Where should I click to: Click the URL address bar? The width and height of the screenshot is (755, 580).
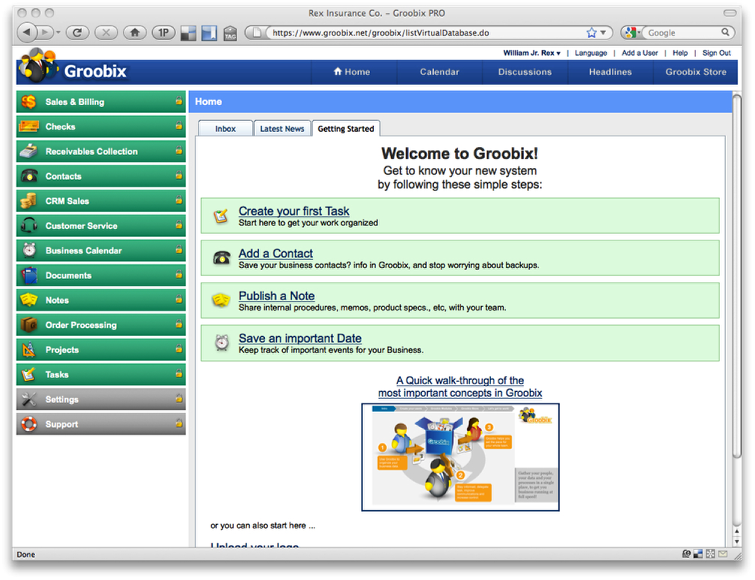pos(426,33)
